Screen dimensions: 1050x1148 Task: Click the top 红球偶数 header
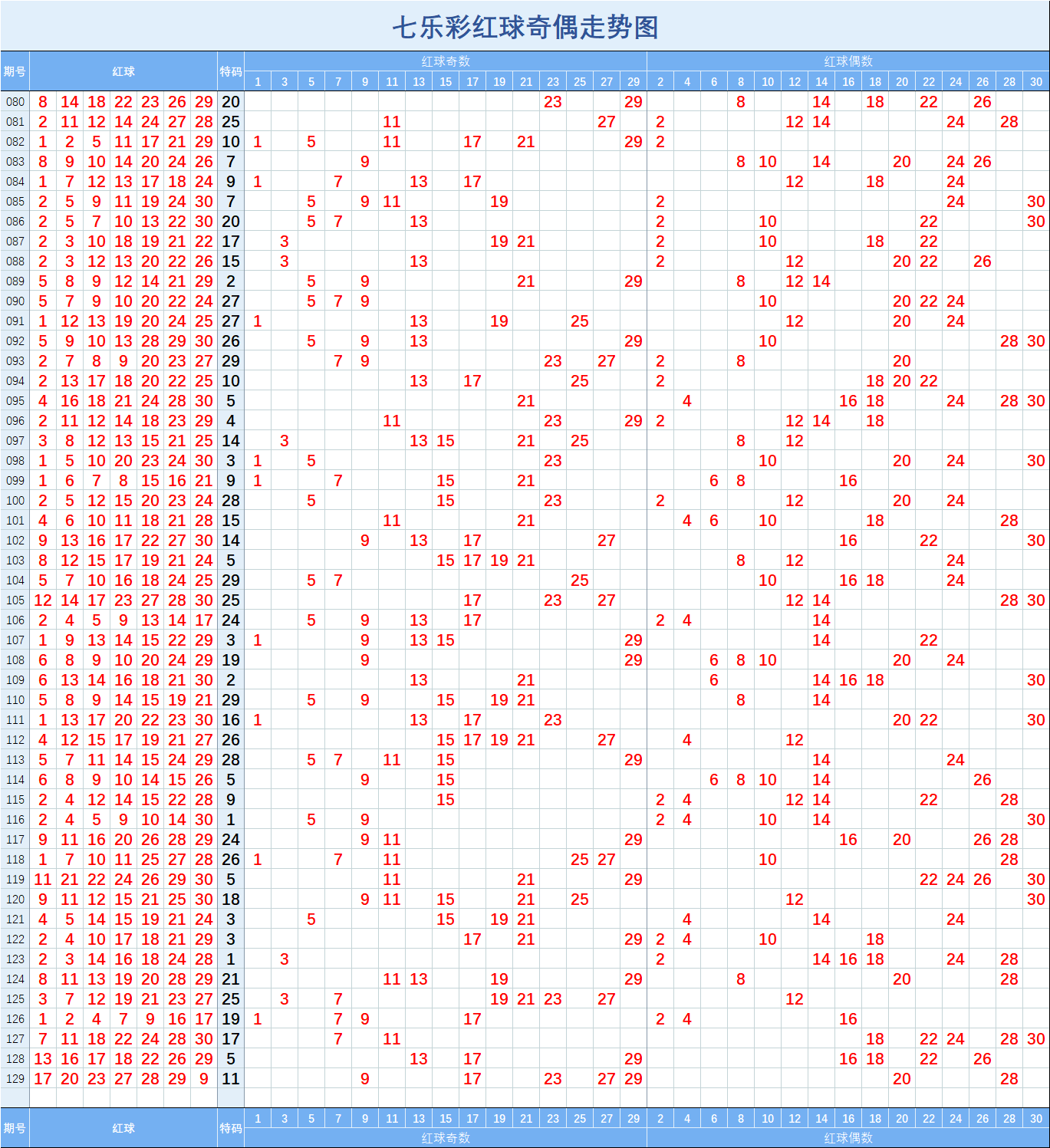(848, 61)
